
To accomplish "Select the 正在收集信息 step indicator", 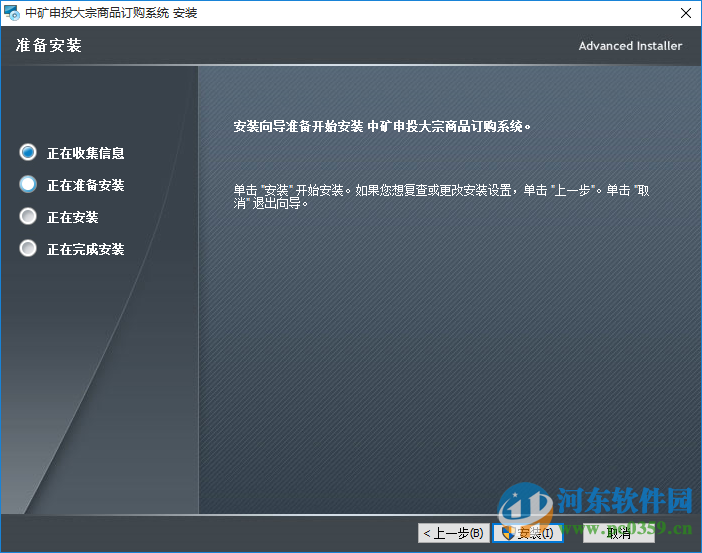I will point(28,152).
